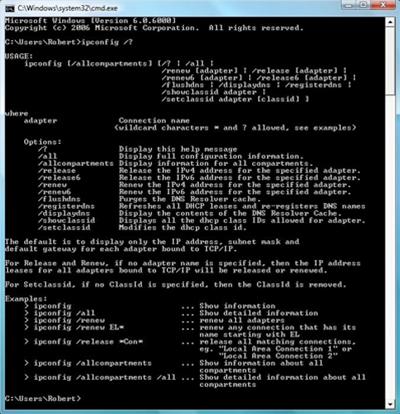Click the 'Microsoft Windows [Version 6.0.6000]' line

point(90,21)
